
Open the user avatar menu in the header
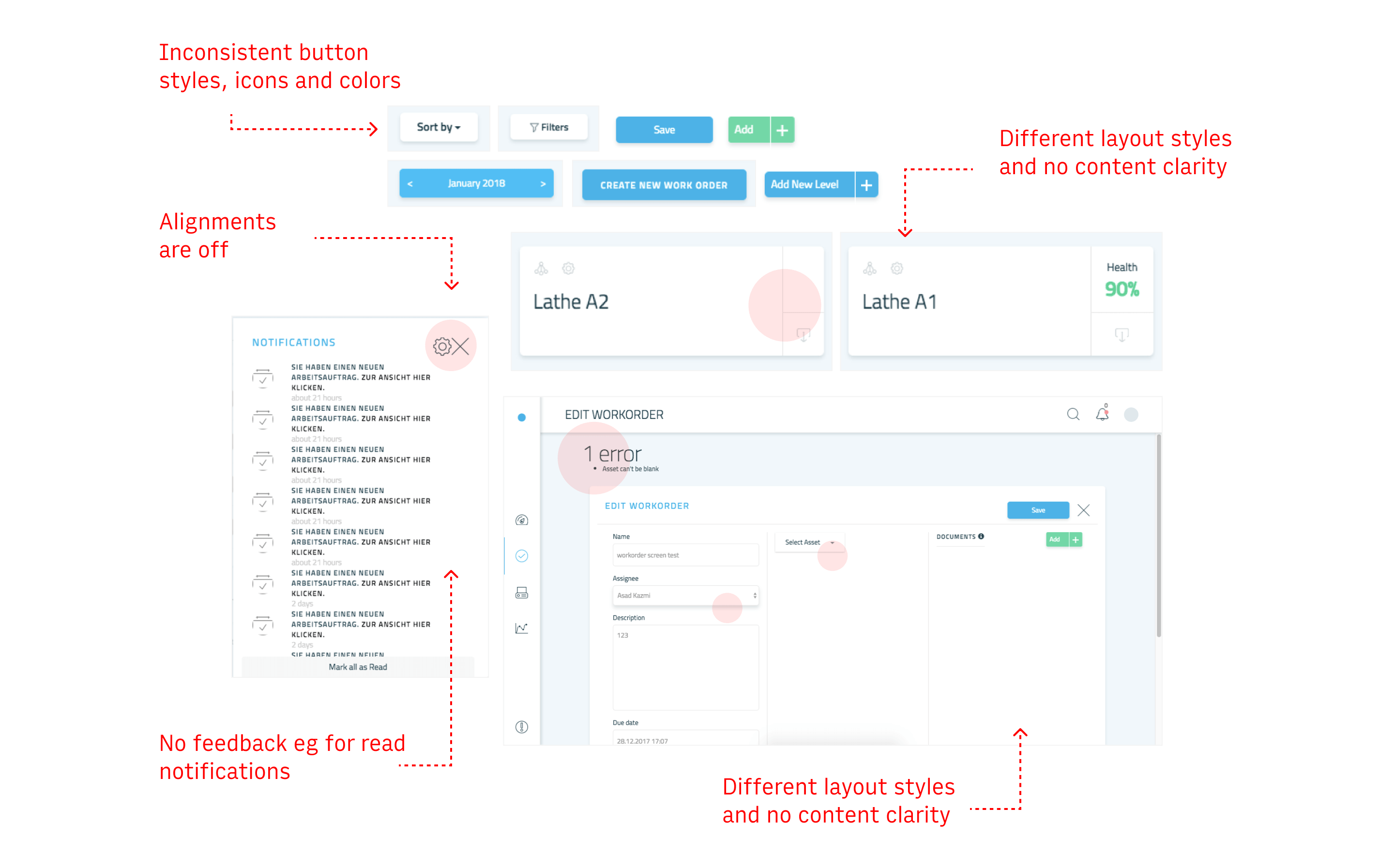[1131, 414]
